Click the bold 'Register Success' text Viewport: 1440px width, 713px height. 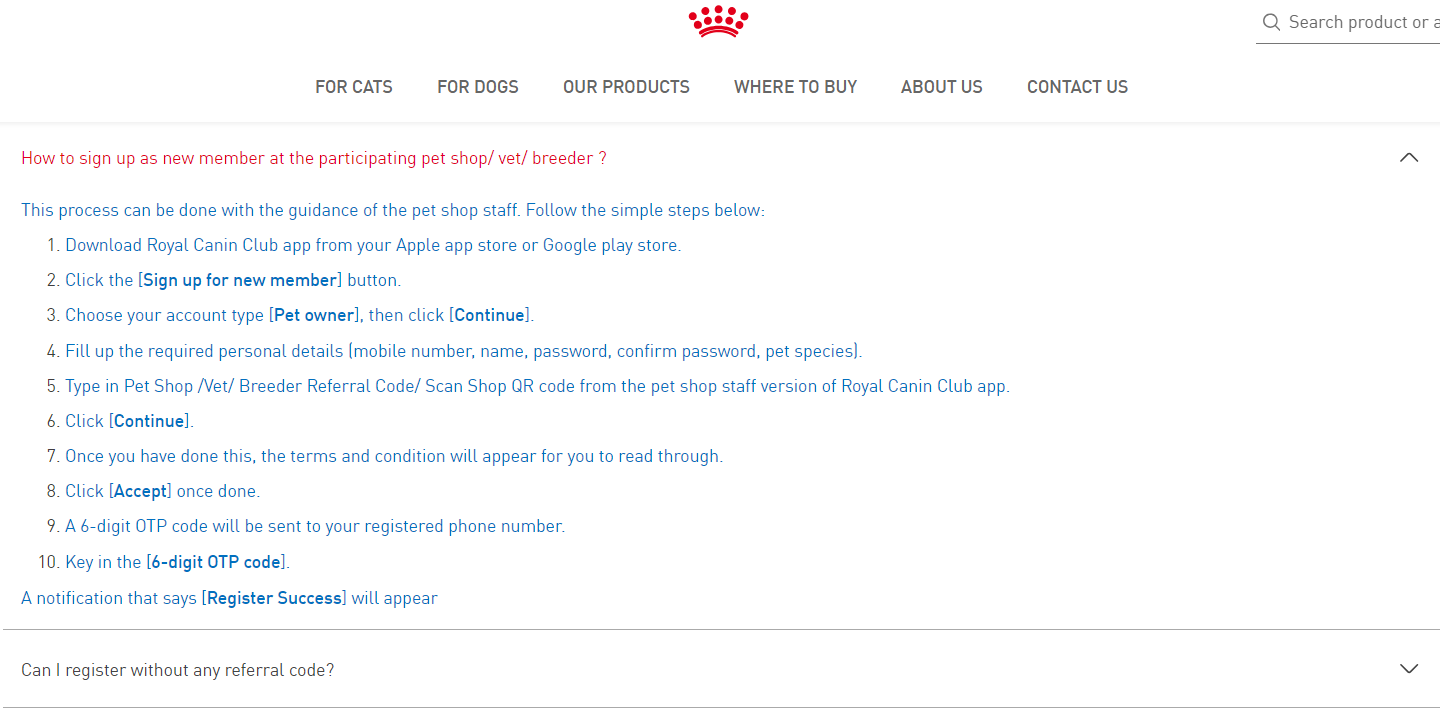274,598
